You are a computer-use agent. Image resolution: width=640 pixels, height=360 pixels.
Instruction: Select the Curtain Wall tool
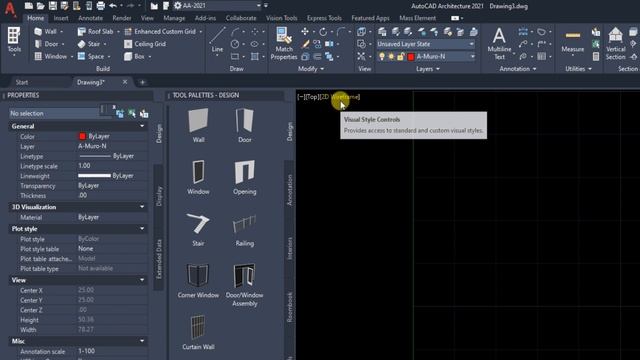198,332
